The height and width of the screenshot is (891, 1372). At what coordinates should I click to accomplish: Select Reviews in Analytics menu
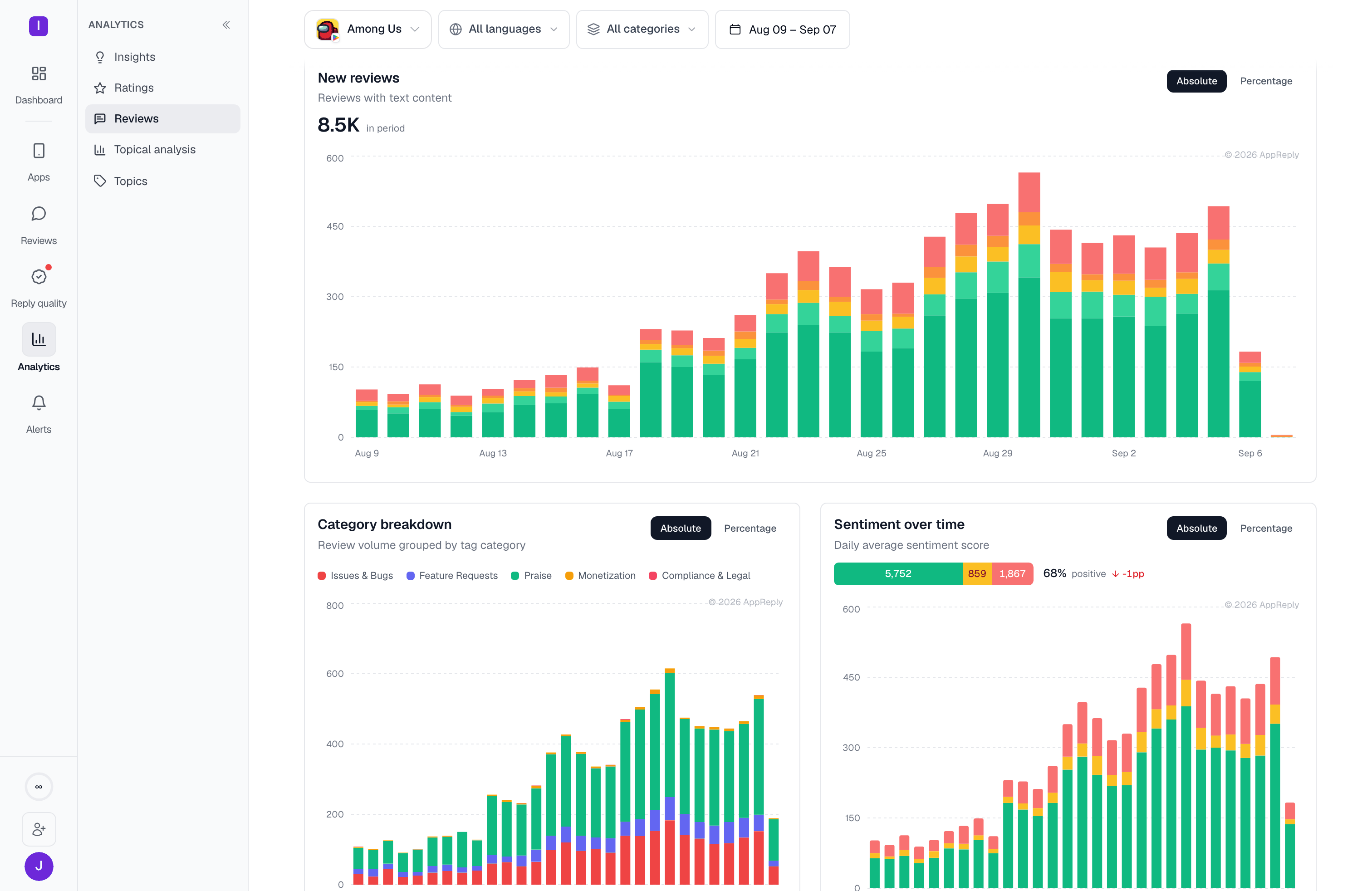tap(162, 119)
